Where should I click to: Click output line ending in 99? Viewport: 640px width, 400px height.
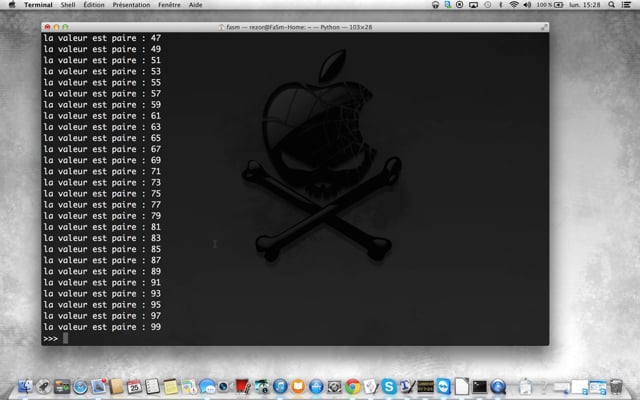pyautogui.click(x=102, y=327)
